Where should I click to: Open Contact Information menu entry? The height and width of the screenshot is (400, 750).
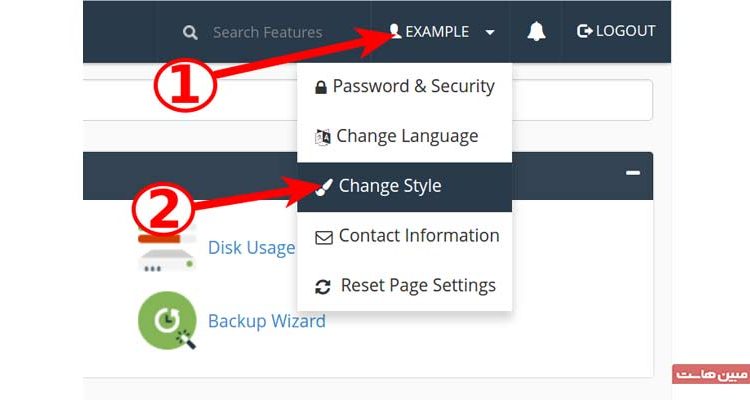(x=419, y=236)
